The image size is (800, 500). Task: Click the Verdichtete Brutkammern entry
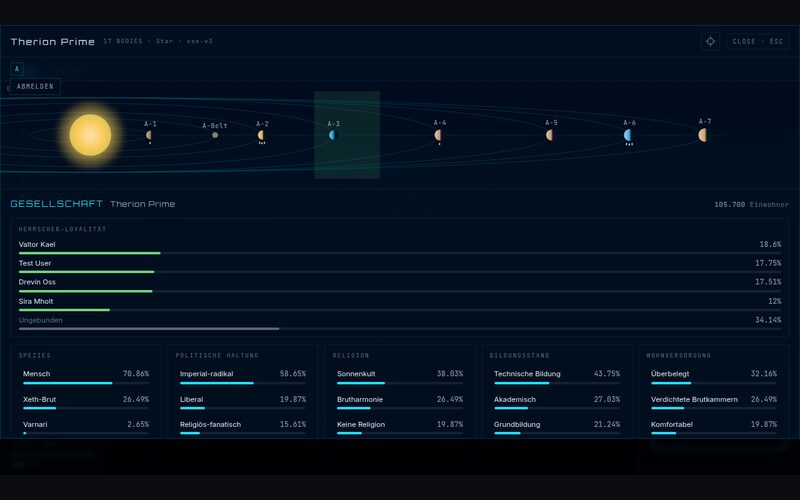pyautogui.click(x=714, y=403)
